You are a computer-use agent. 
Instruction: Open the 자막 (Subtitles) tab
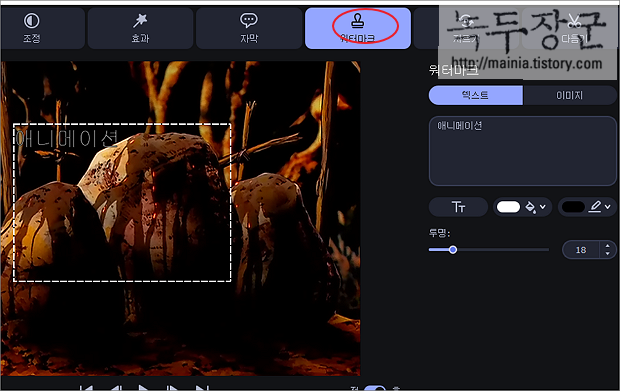click(x=249, y=28)
